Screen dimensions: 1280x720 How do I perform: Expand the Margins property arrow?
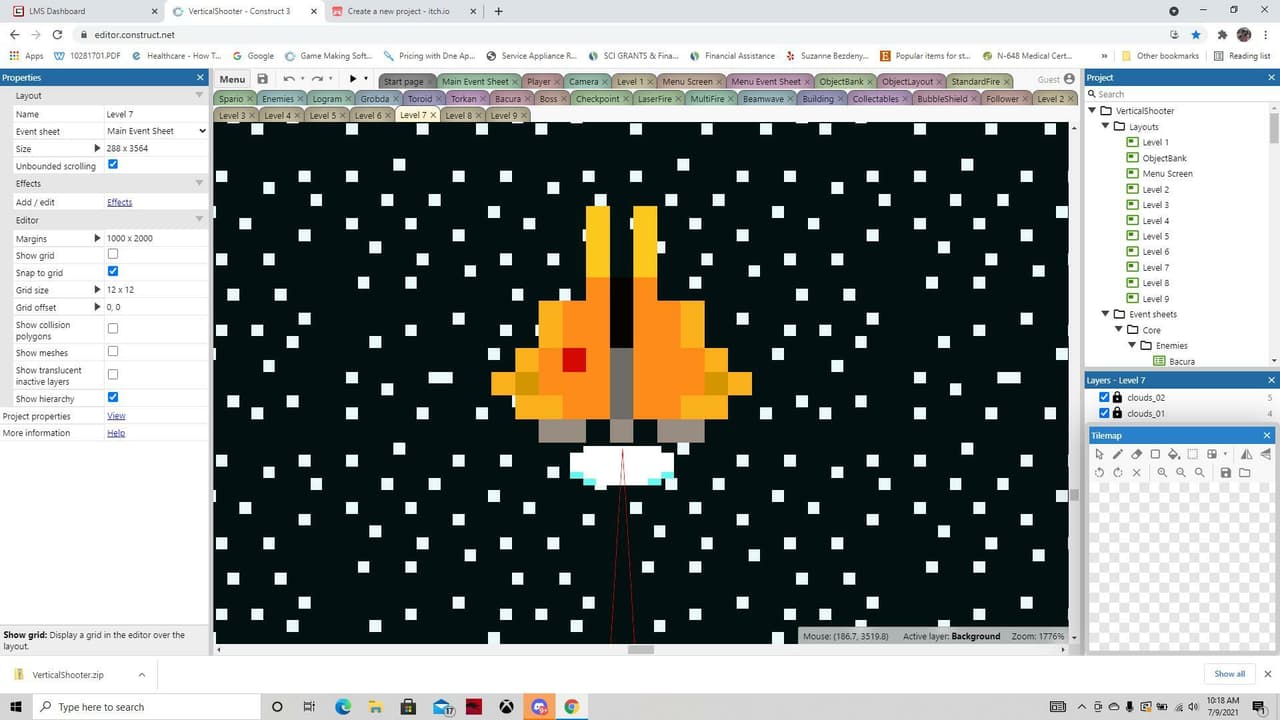coord(97,239)
